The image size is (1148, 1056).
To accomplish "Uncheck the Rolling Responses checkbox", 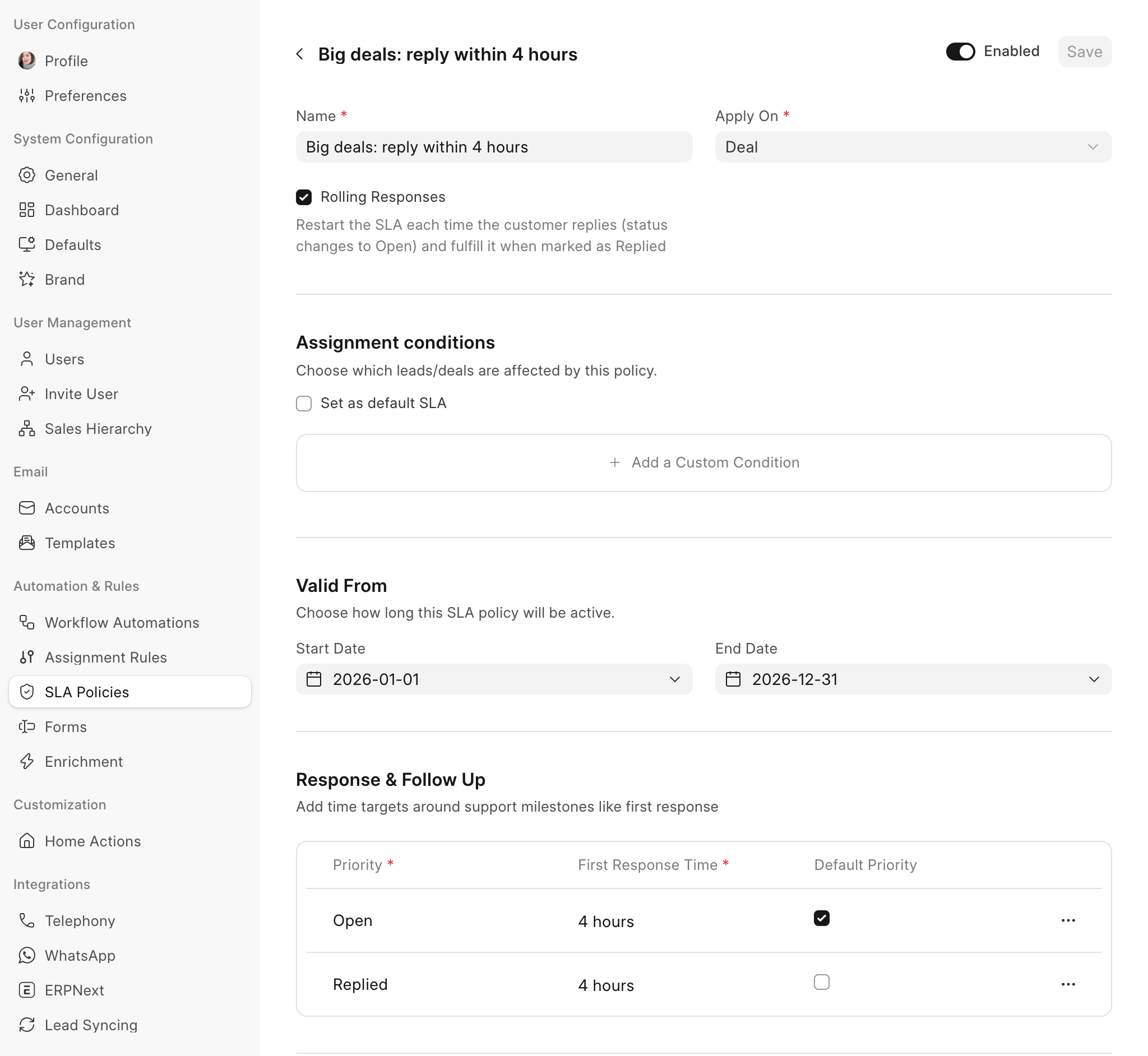I will coord(304,197).
